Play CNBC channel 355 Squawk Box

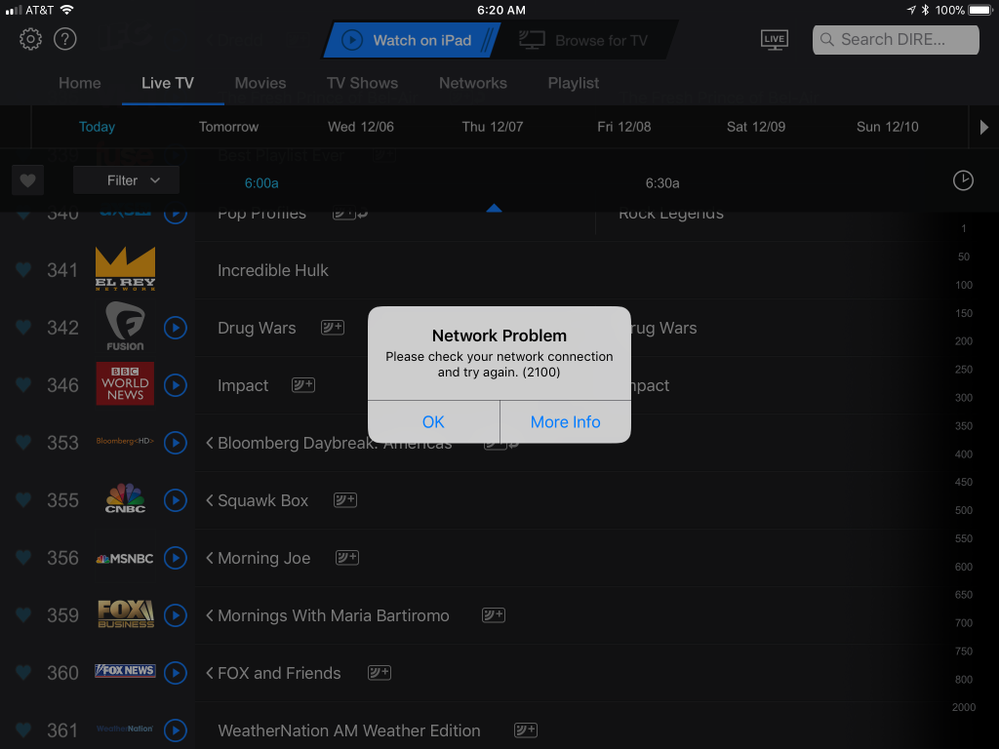[175, 500]
